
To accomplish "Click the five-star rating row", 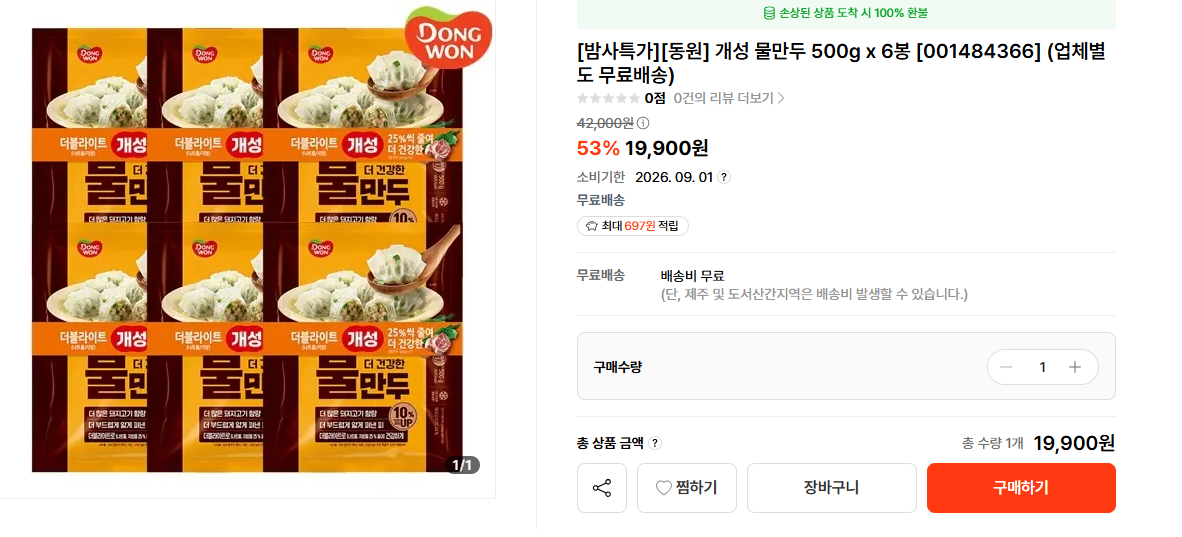I will coord(608,98).
